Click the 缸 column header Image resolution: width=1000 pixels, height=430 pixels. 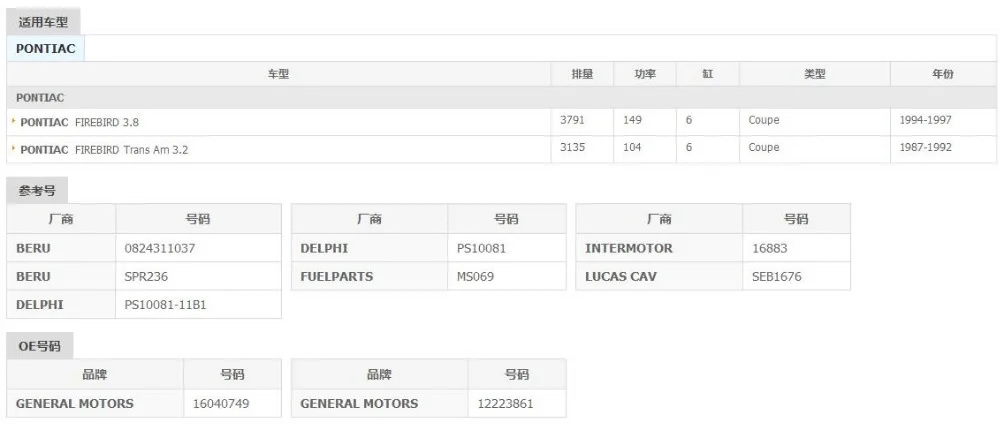click(x=708, y=74)
